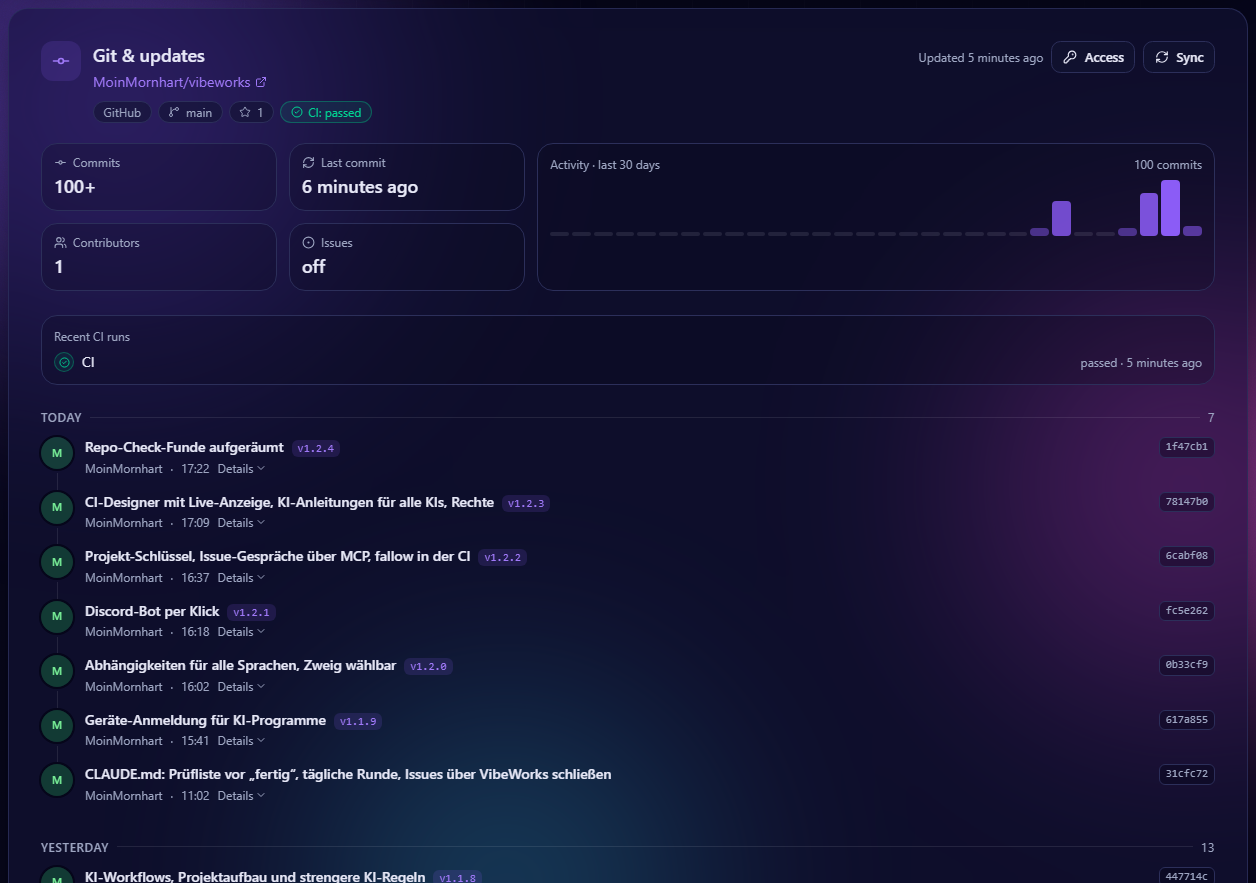The width and height of the screenshot is (1256, 883).
Task: Click the Issues off stat card
Action: (407, 257)
